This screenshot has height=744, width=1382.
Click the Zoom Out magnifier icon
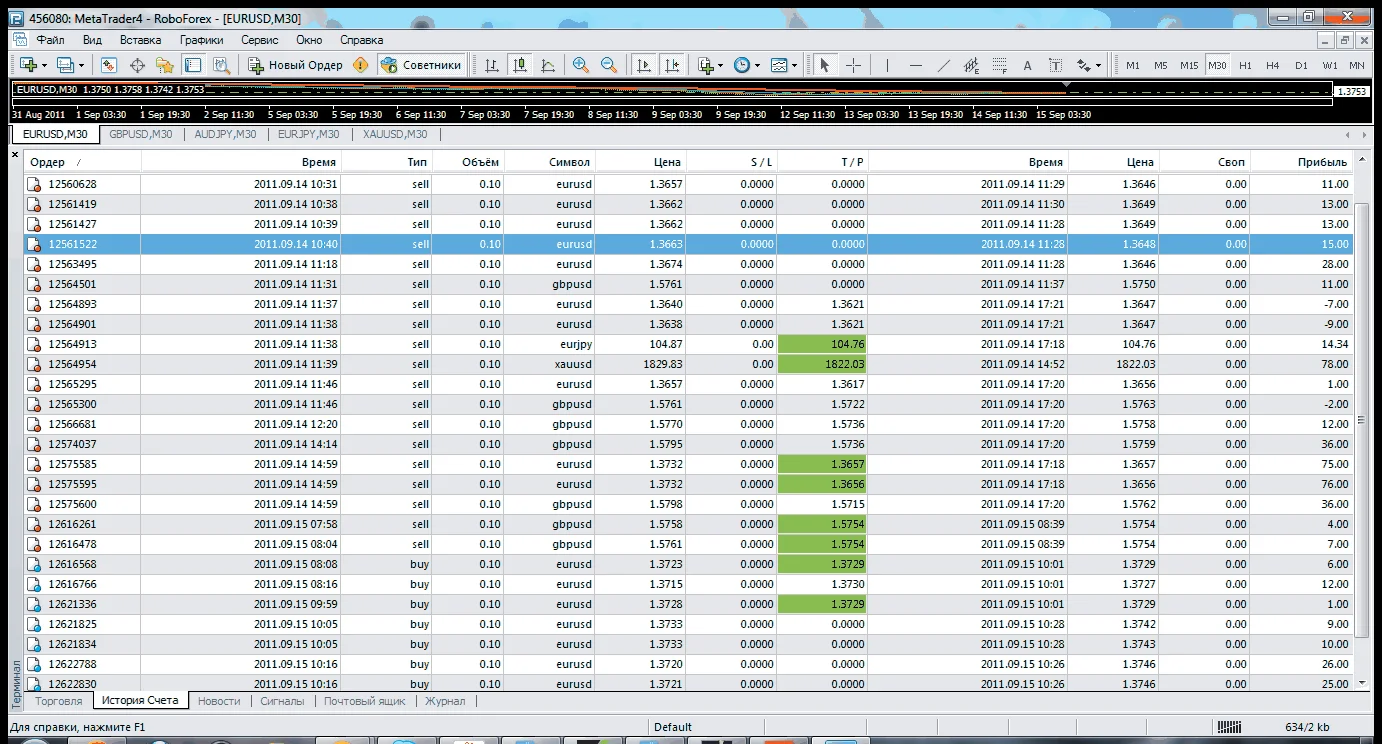pos(608,65)
